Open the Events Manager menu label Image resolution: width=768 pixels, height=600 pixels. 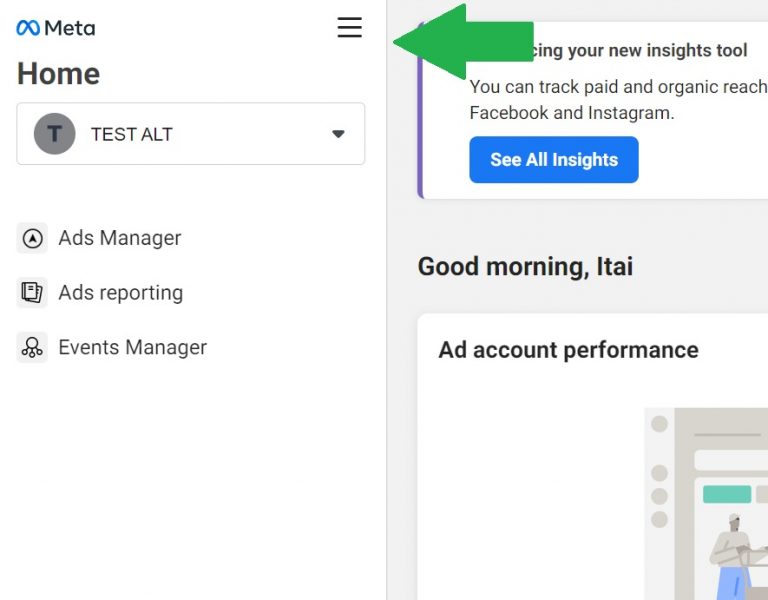133,348
